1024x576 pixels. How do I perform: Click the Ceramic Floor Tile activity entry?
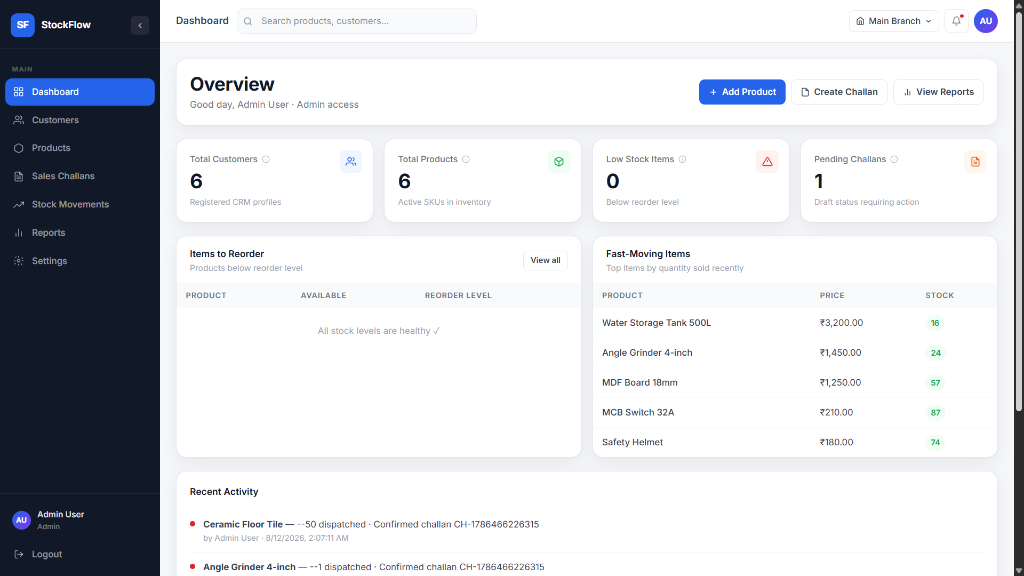586,531
